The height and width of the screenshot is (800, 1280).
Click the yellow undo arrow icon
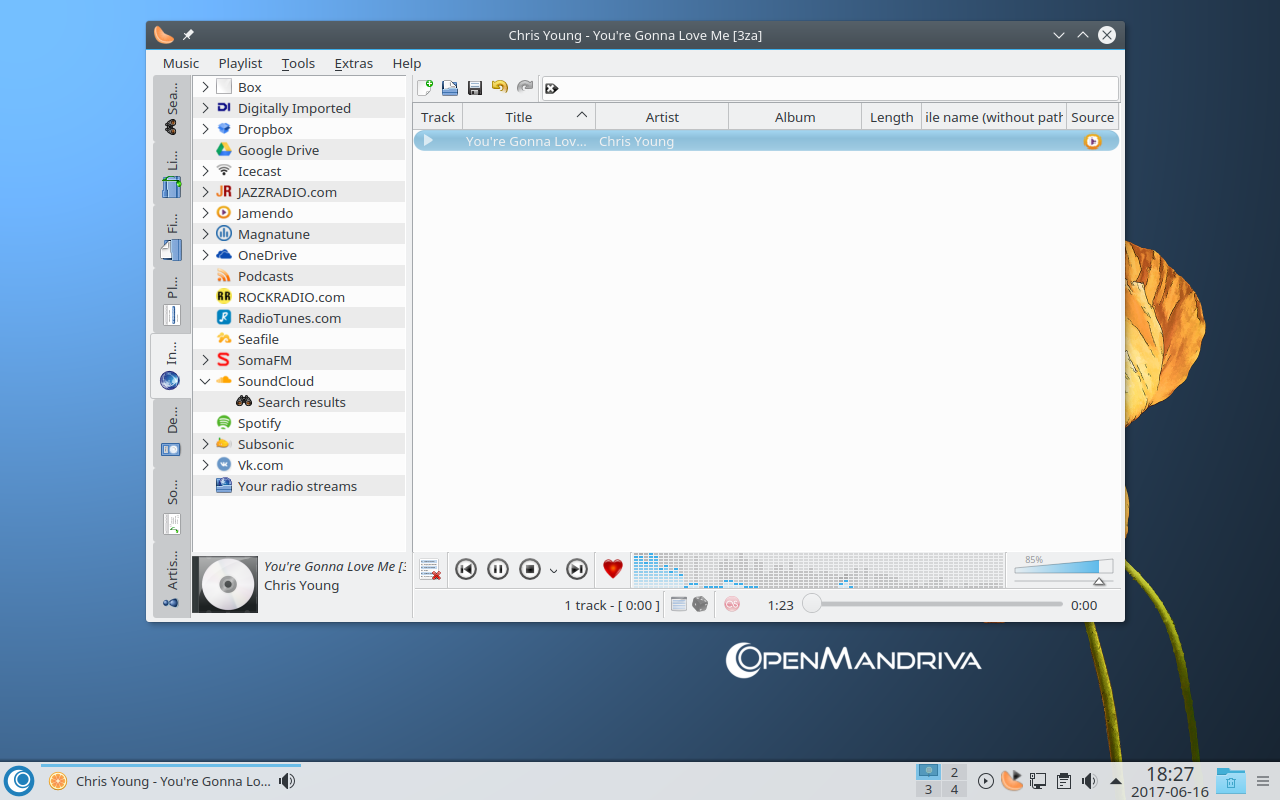tap(500, 88)
